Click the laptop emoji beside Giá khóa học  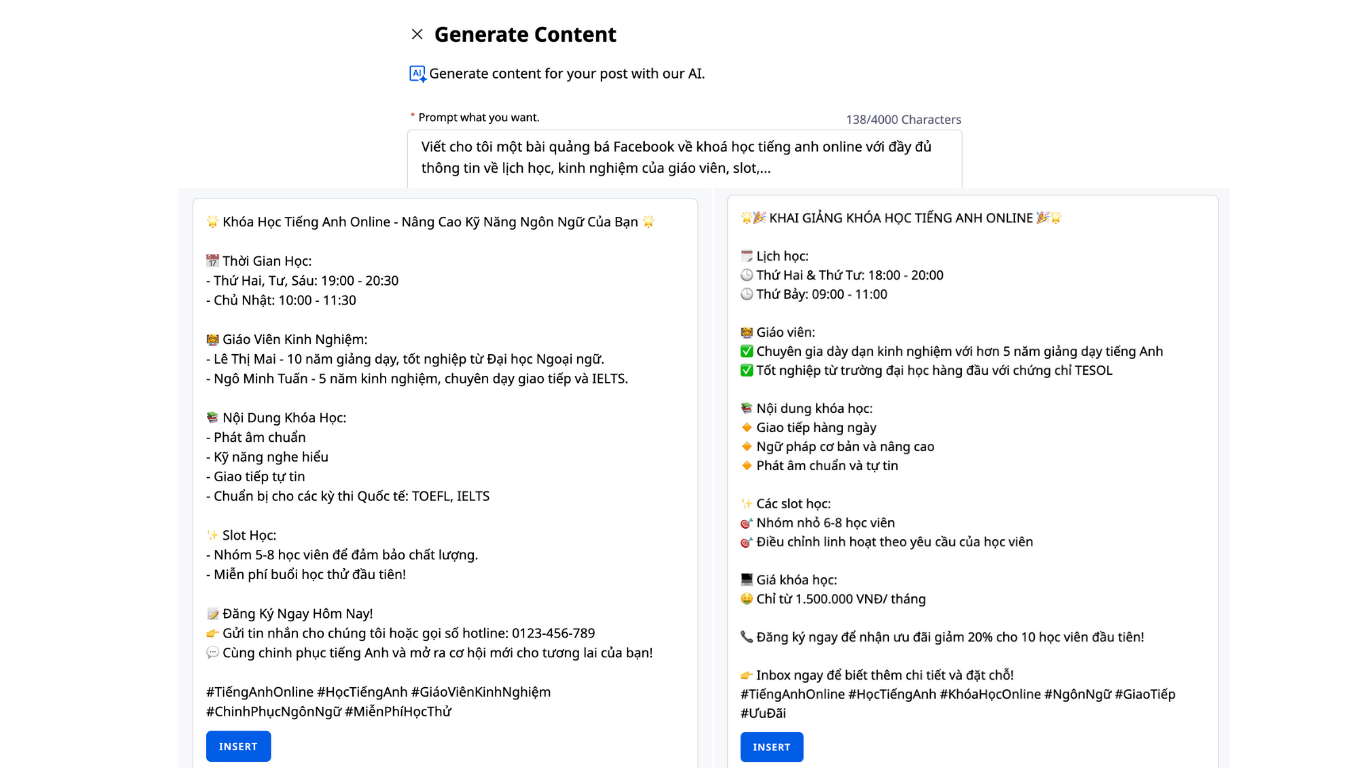tap(746, 580)
